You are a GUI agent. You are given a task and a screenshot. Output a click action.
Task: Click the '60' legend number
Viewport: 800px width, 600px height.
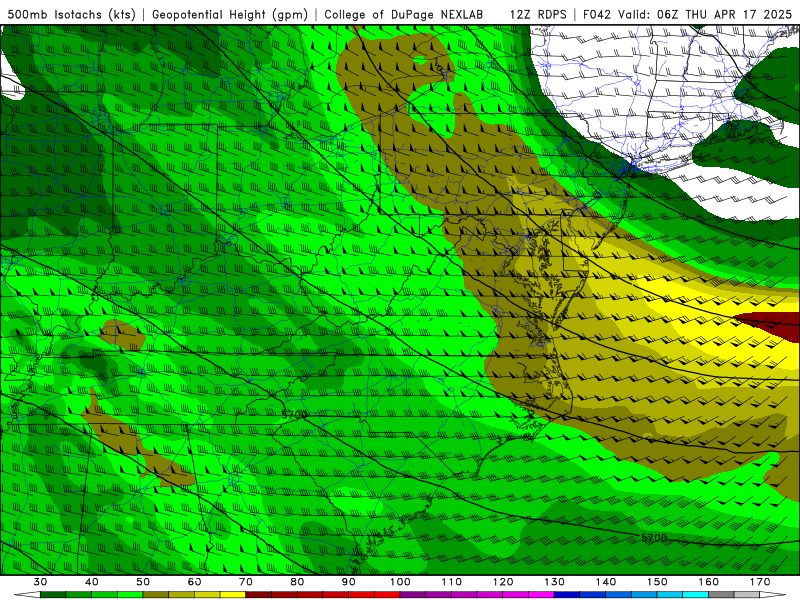point(194,582)
